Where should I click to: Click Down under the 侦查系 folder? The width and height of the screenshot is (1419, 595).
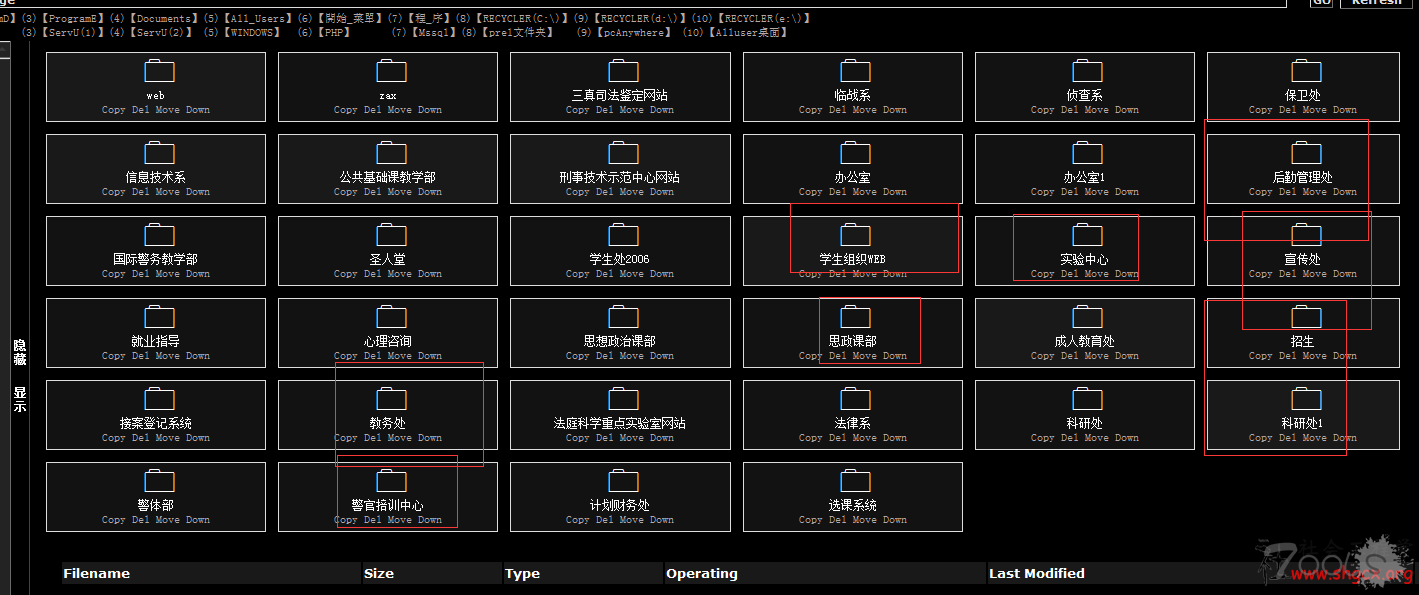click(1127, 110)
